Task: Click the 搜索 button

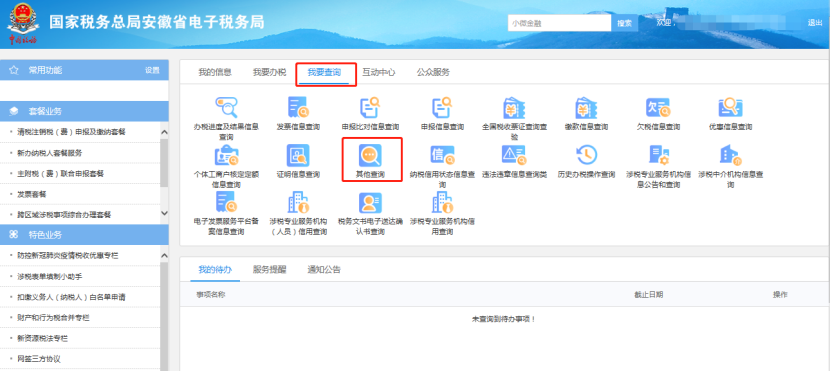Action: coord(625,23)
